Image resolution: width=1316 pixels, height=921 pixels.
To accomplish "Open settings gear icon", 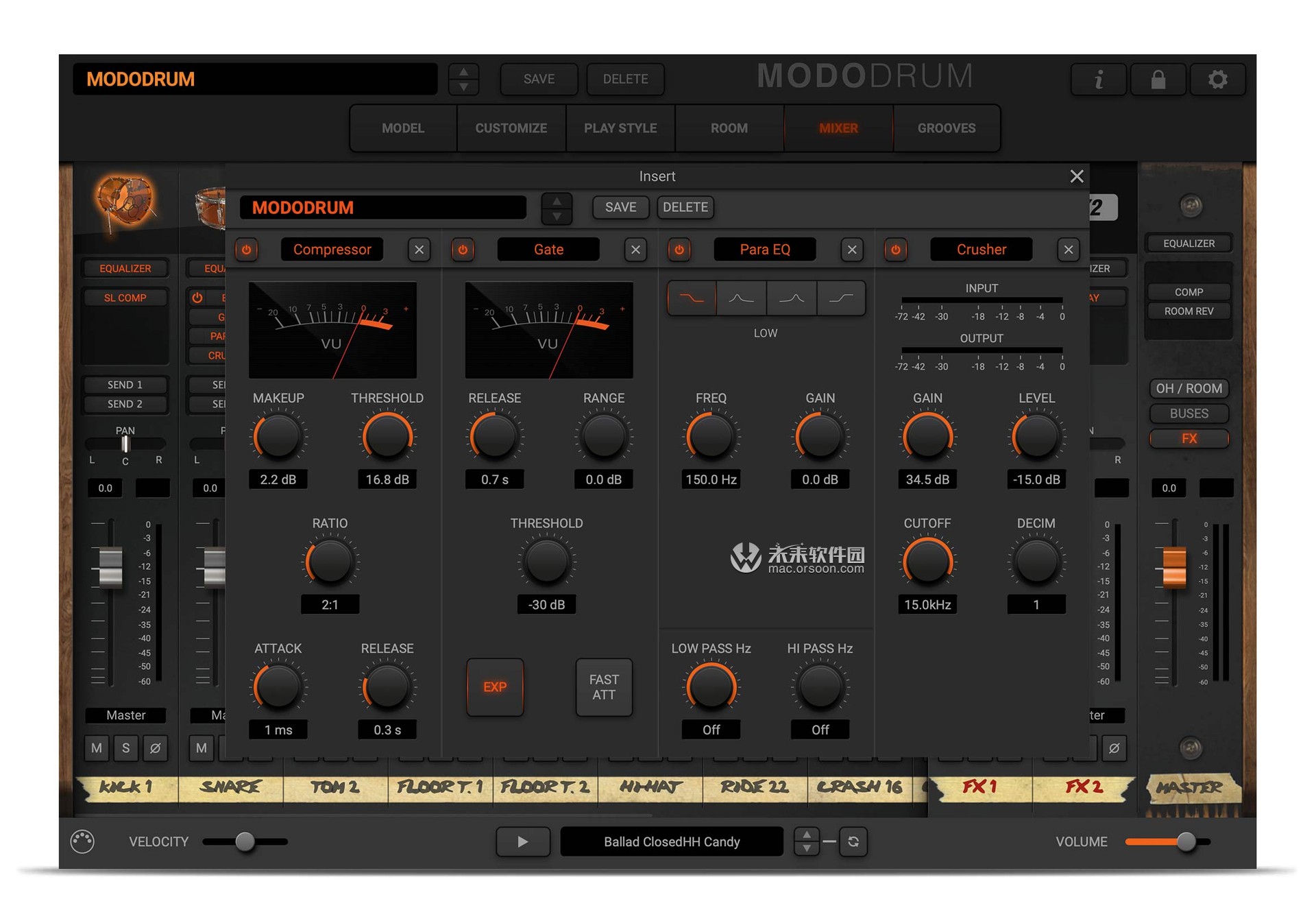I will pos(1217,80).
